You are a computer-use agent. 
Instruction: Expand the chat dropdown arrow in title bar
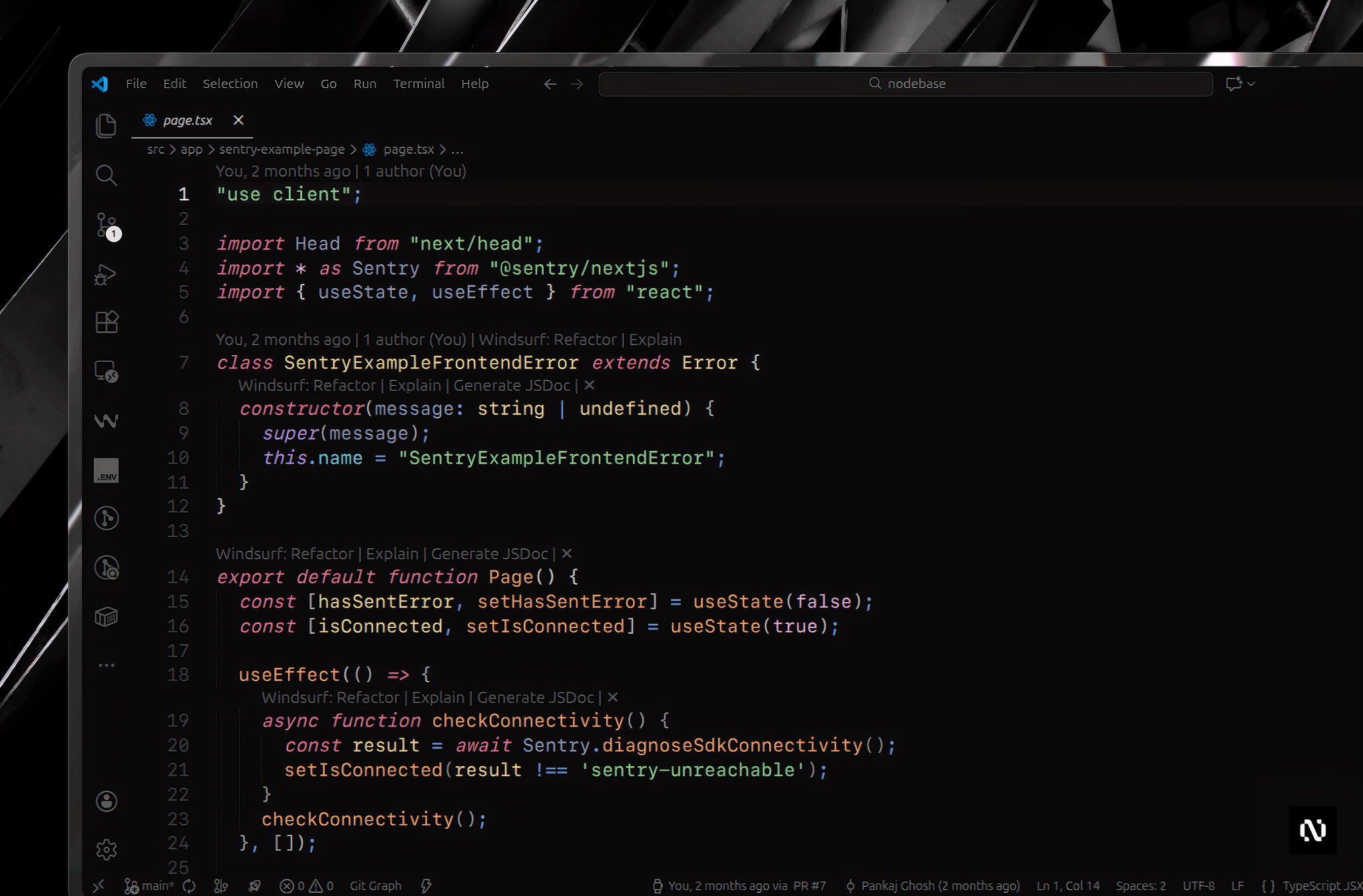click(x=1251, y=84)
